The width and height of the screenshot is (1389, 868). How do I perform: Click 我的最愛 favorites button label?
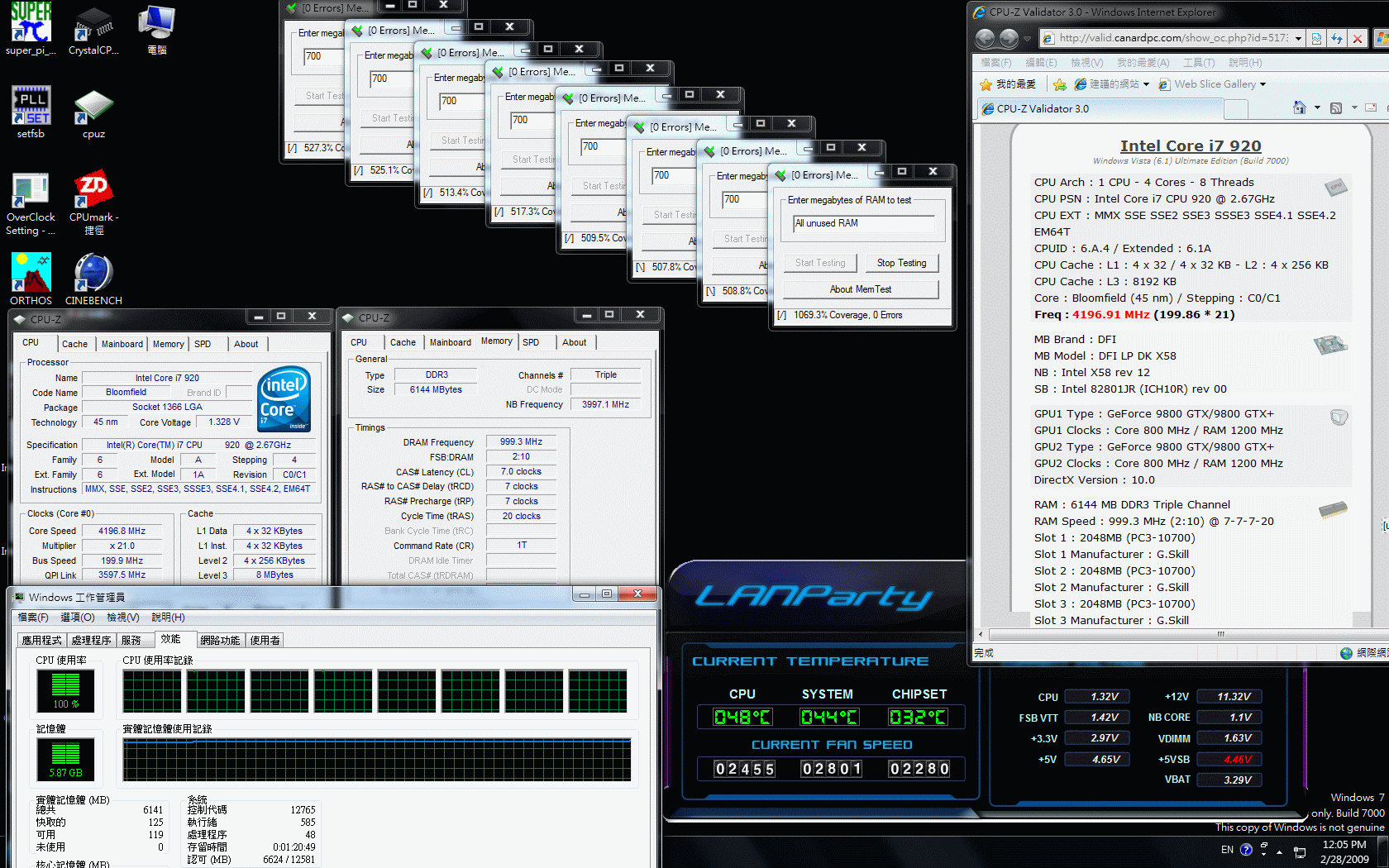click(1016, 84)
